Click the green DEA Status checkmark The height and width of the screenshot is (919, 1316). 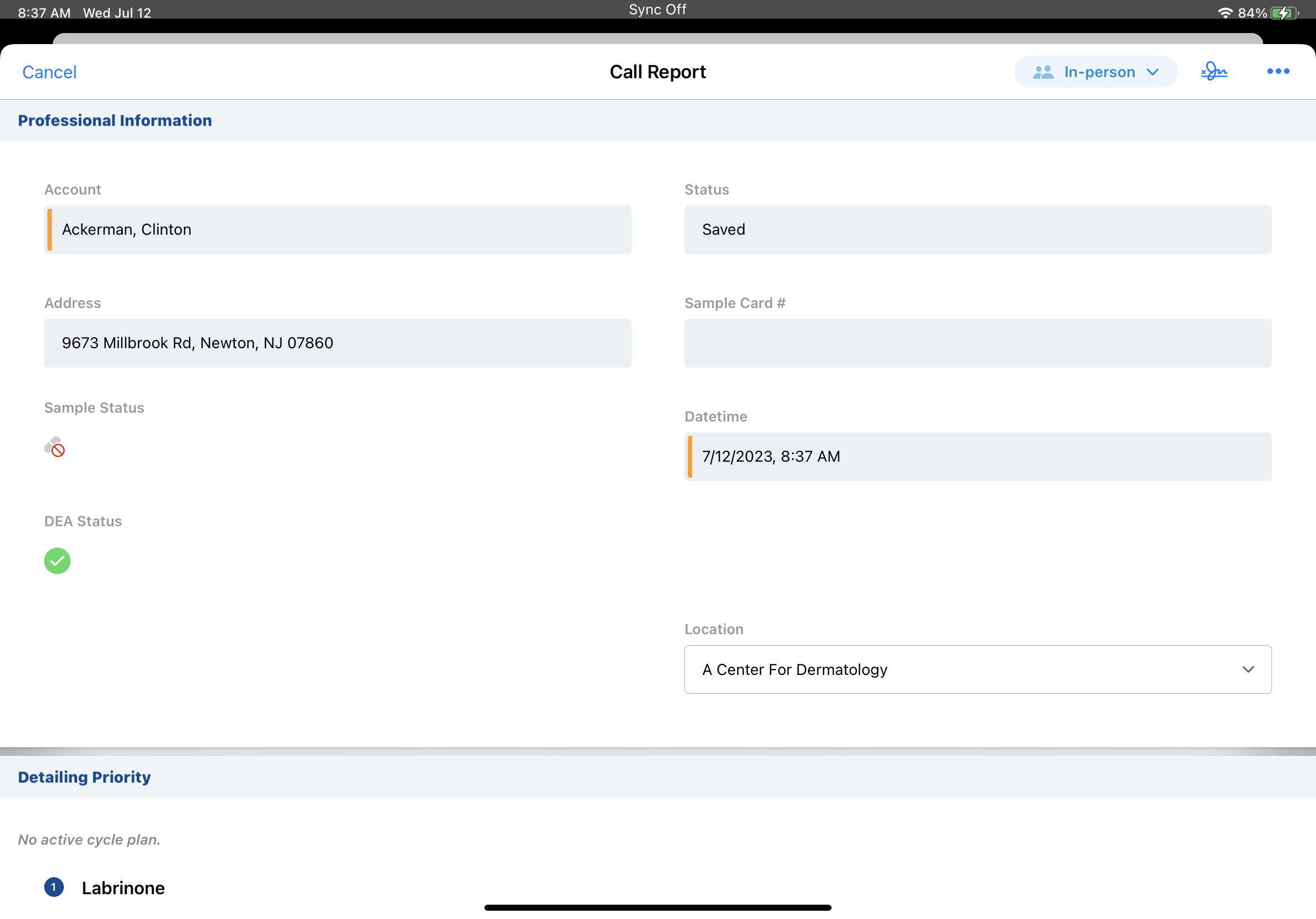pyautogui.click(x=57, y=560)
